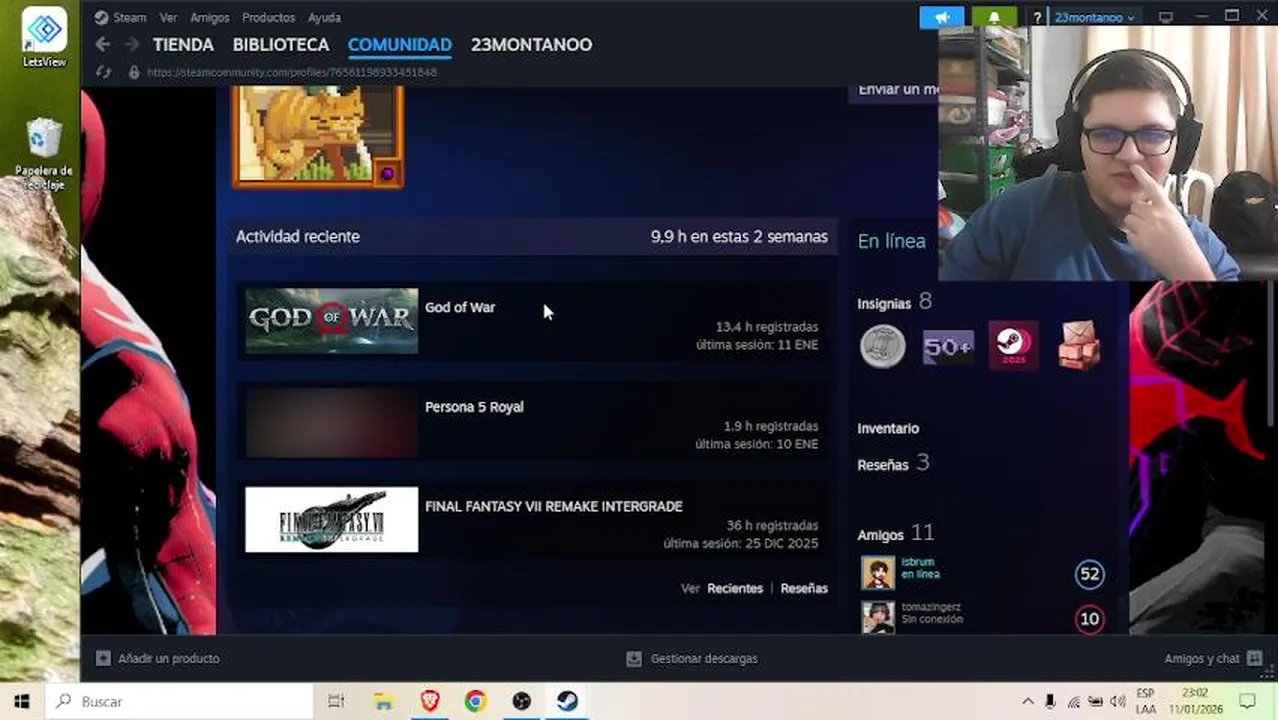Image resolution: width=1278 pixels, height=720 pixels.
Task: Open the Productos menu
Action: 268,17
